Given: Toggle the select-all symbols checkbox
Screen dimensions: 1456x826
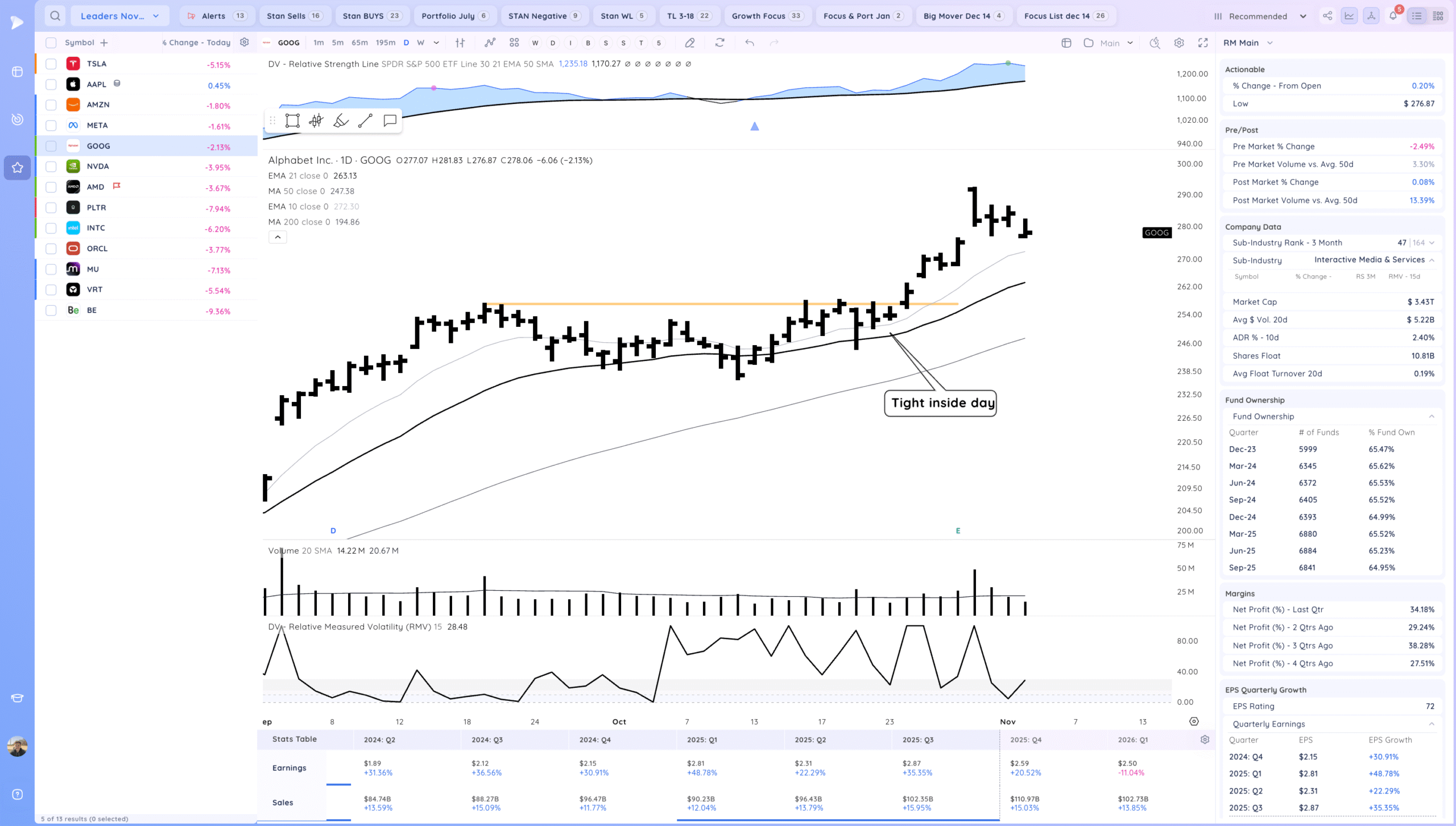Looking at the screenshot, I should tap(51, 43).
